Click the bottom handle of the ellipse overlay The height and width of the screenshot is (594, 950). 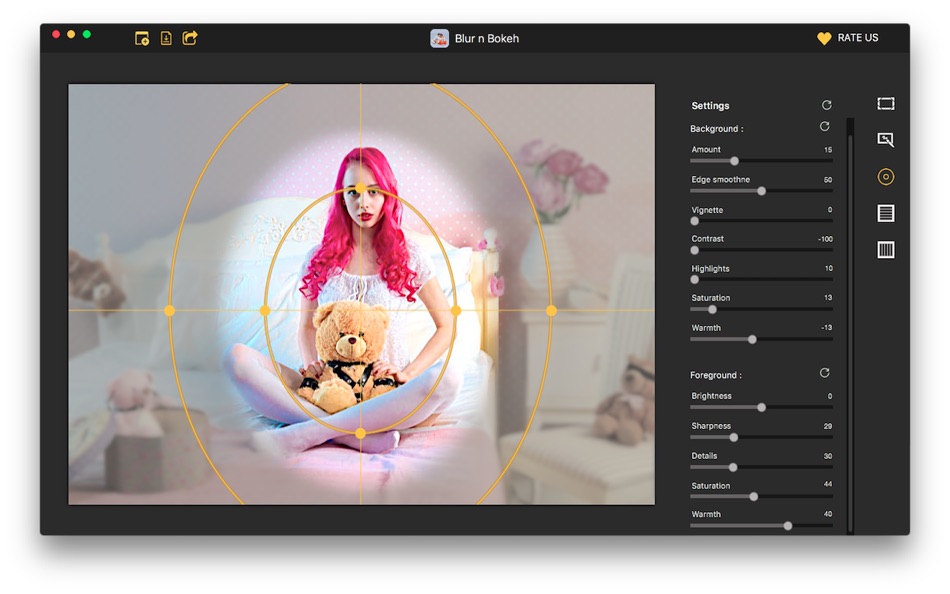[x=360, y=434]
